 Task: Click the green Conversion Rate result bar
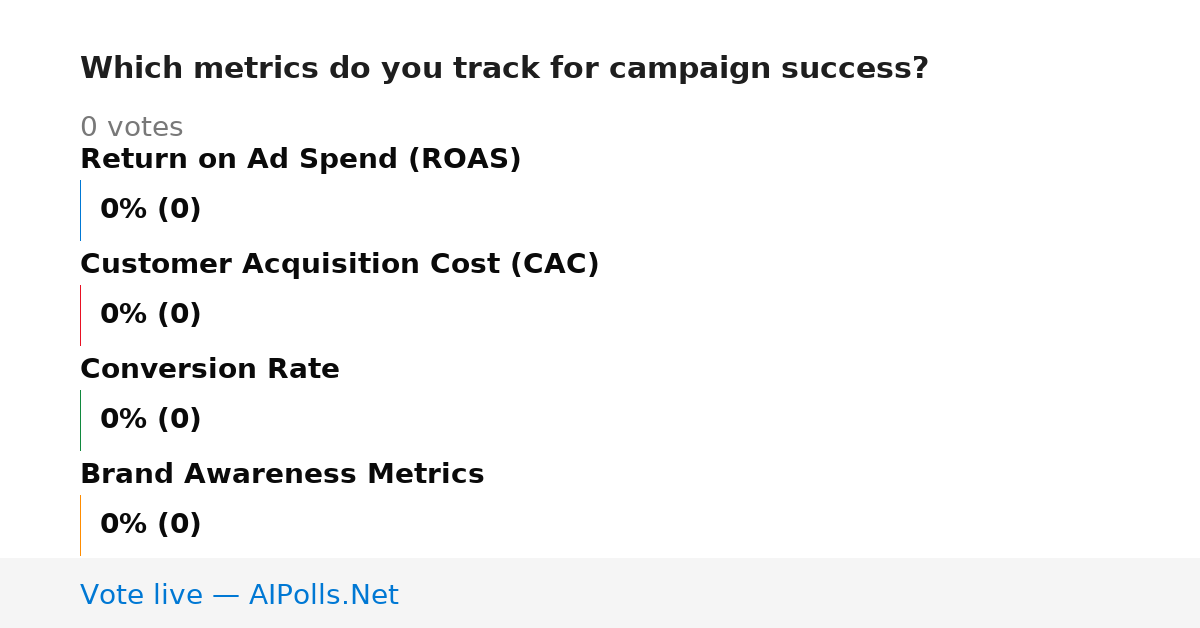pyautogui.click(x=80, y=420)
